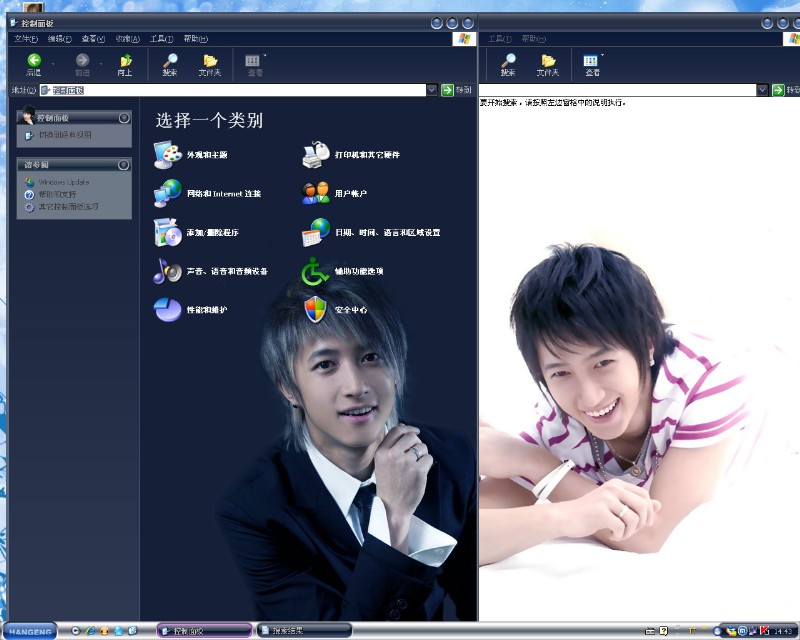This screenshot has height=640, width=800.
Task: Open the 收藏(A) menu
Action: [x=127, y=39]
